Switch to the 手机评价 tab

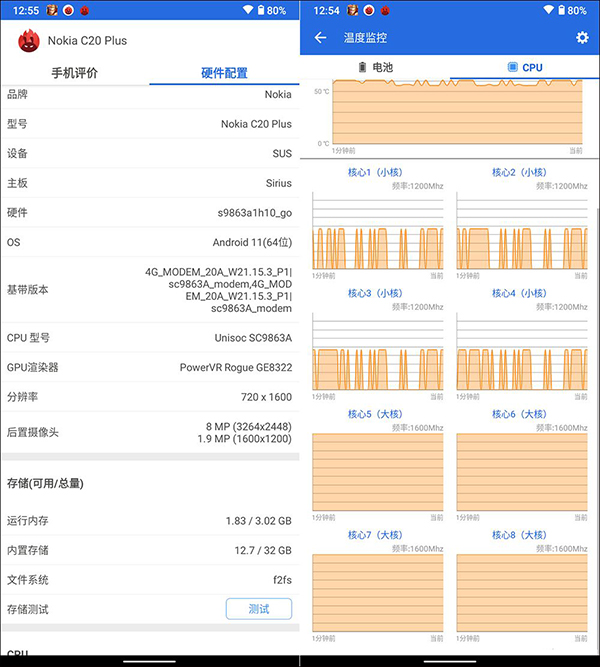(x=75, y=73)
